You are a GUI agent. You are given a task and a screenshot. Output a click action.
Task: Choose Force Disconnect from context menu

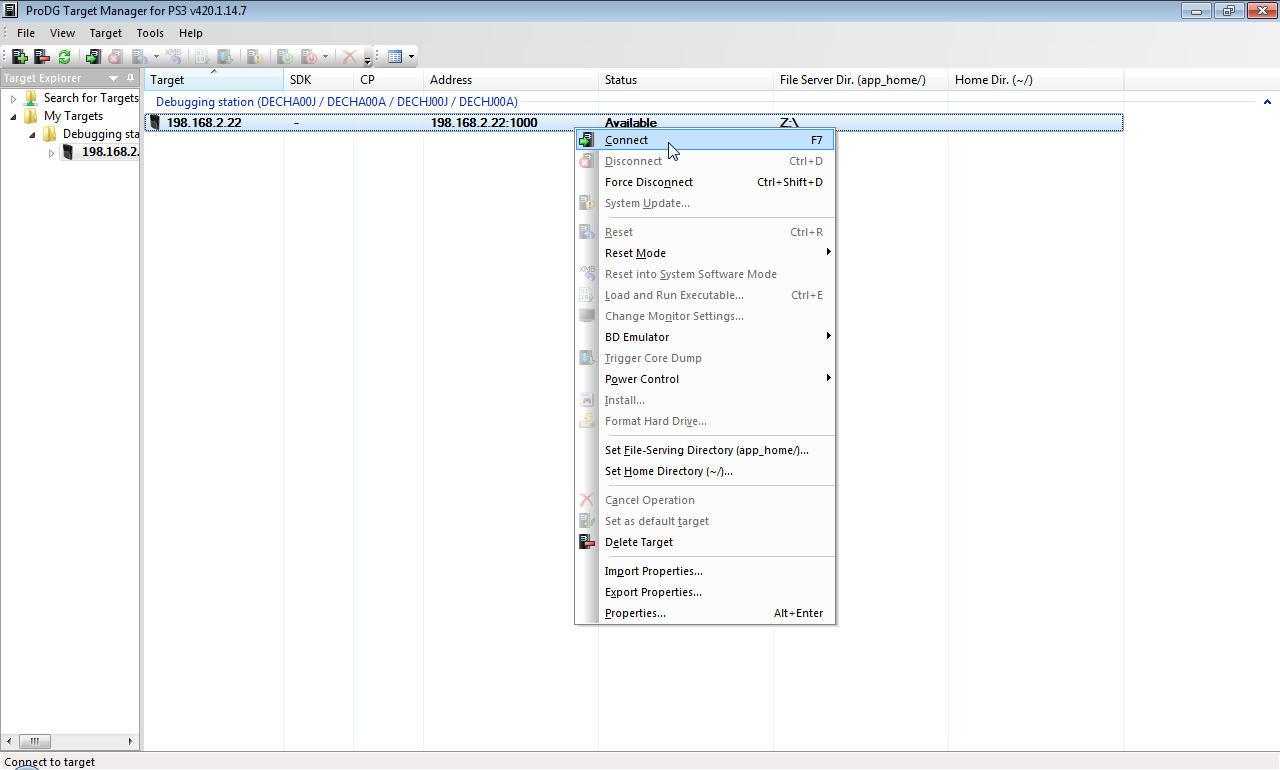705,182
